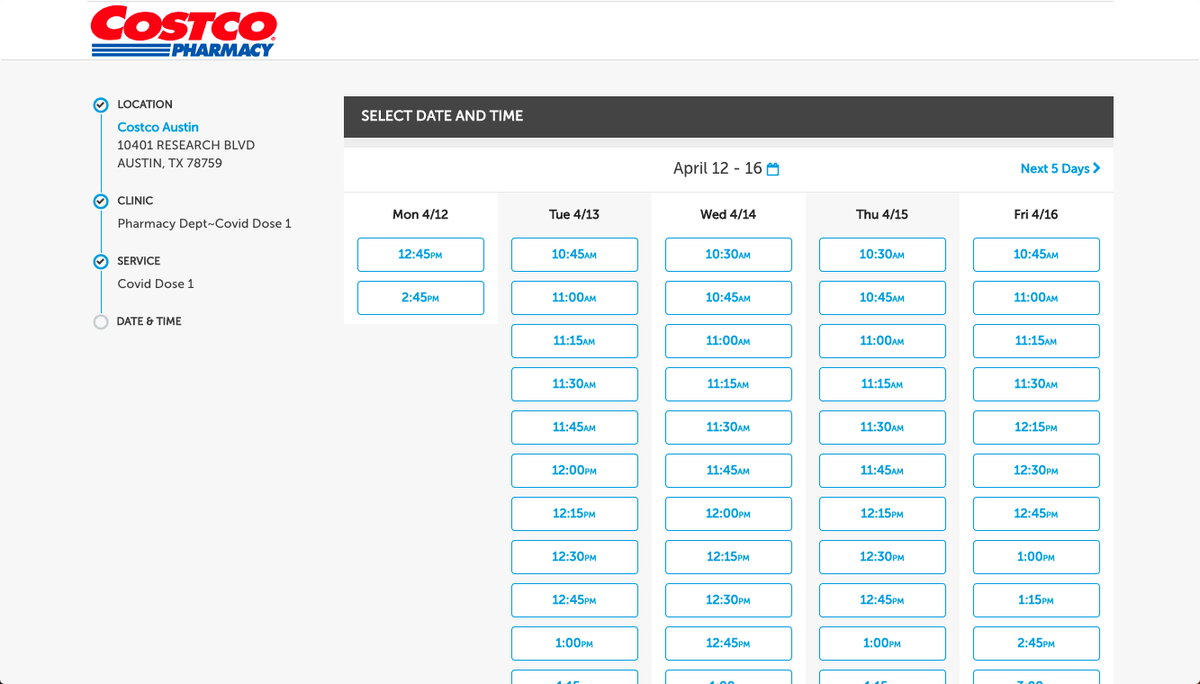
Task: Pick Tuesday 4/13 12:15PM time
Action: 574,513
